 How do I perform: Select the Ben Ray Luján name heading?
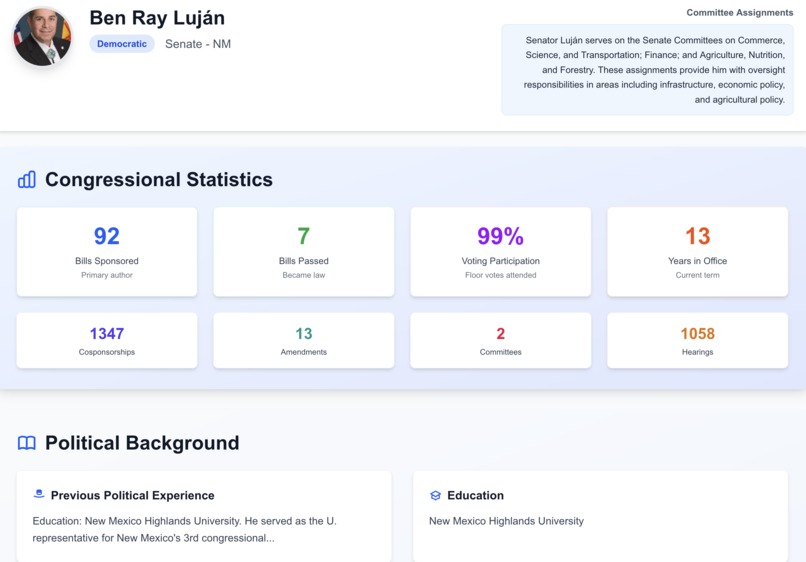157,18
